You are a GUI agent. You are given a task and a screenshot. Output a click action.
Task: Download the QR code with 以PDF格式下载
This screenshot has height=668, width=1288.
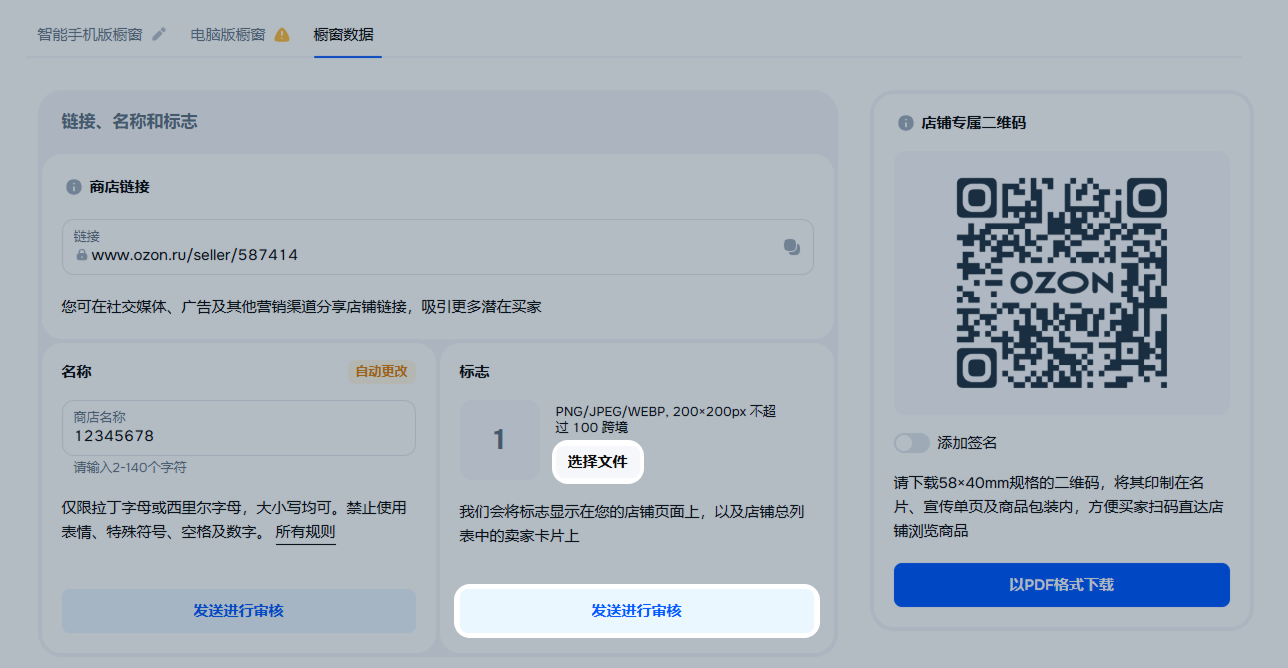pyautogui.click(x=1061, y=584)
